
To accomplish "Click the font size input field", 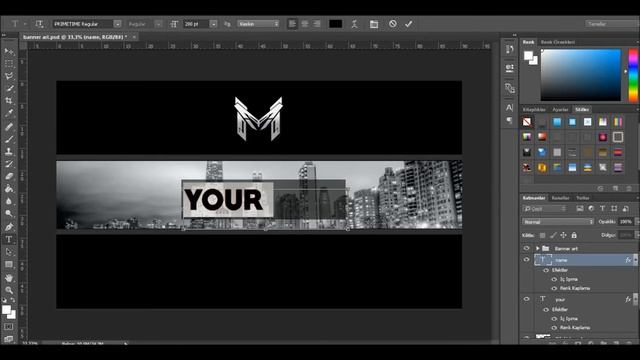I will click(196, 24).
